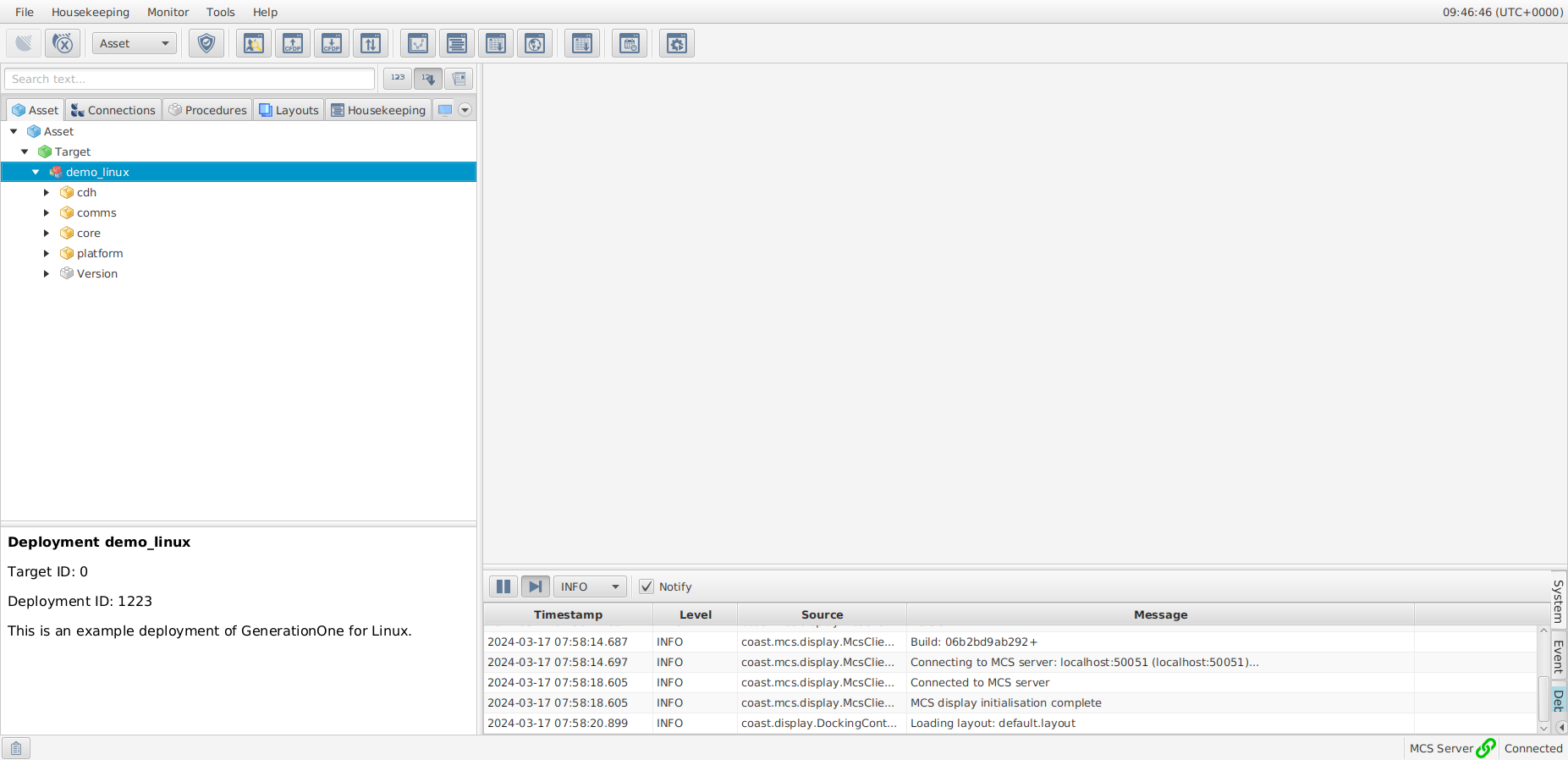This screenshot has width=1568, height=760.
Task: Click the Timestamp column header
Action: tap(568, 614)
